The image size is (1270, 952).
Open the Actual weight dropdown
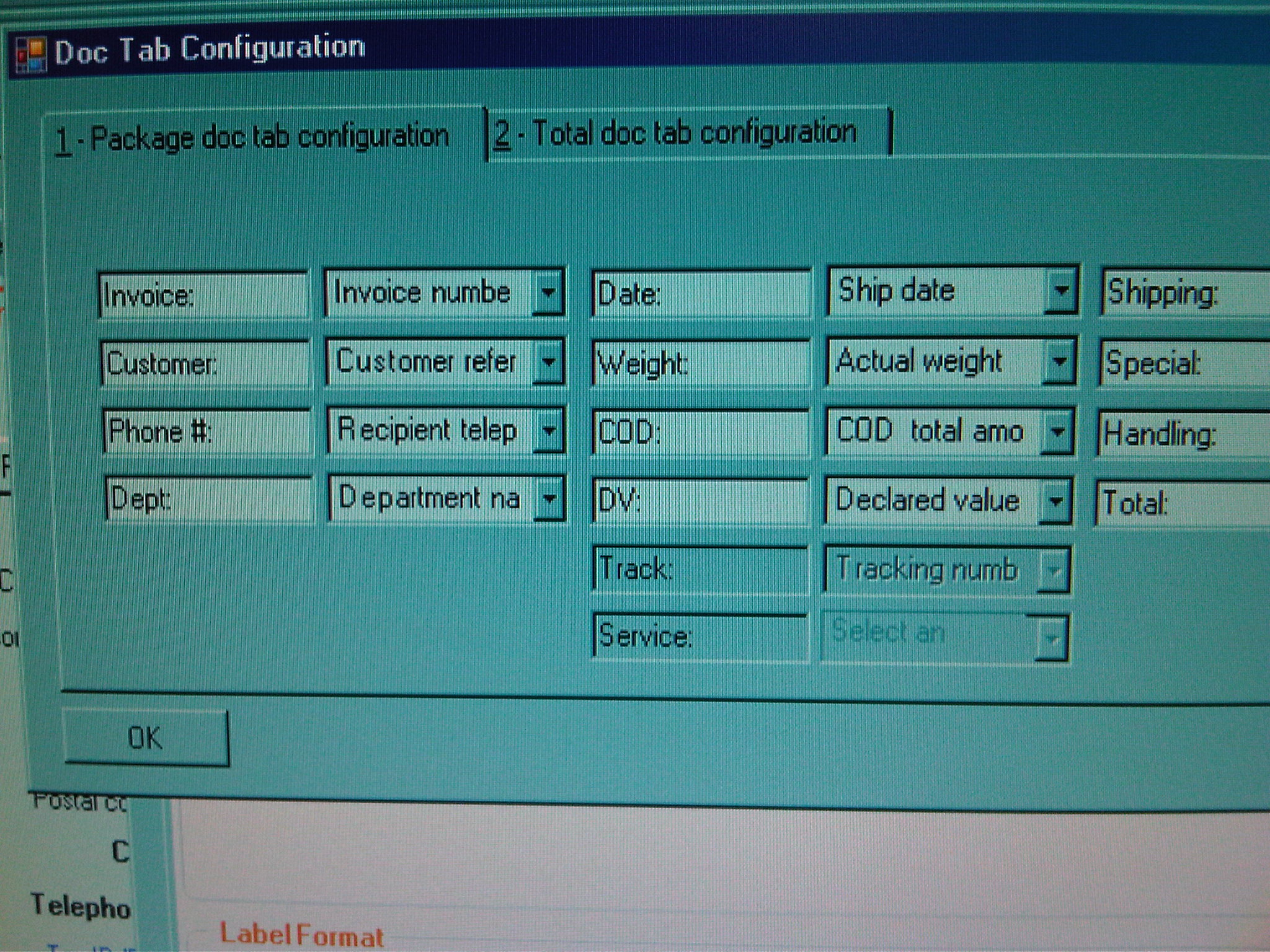tap(1059, 361)
